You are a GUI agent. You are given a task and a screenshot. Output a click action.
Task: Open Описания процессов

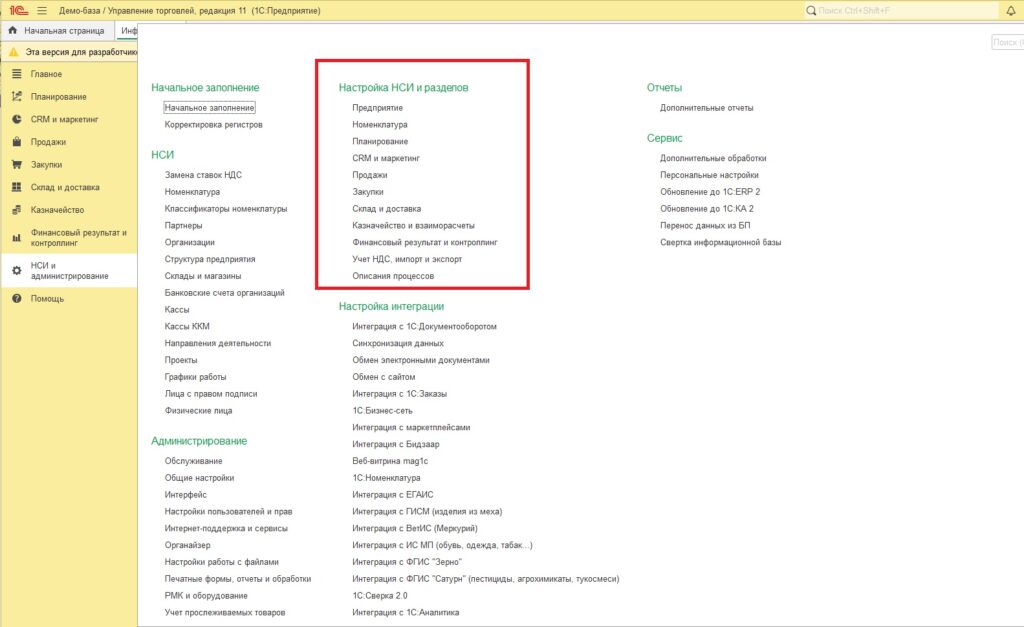(393, 276)
